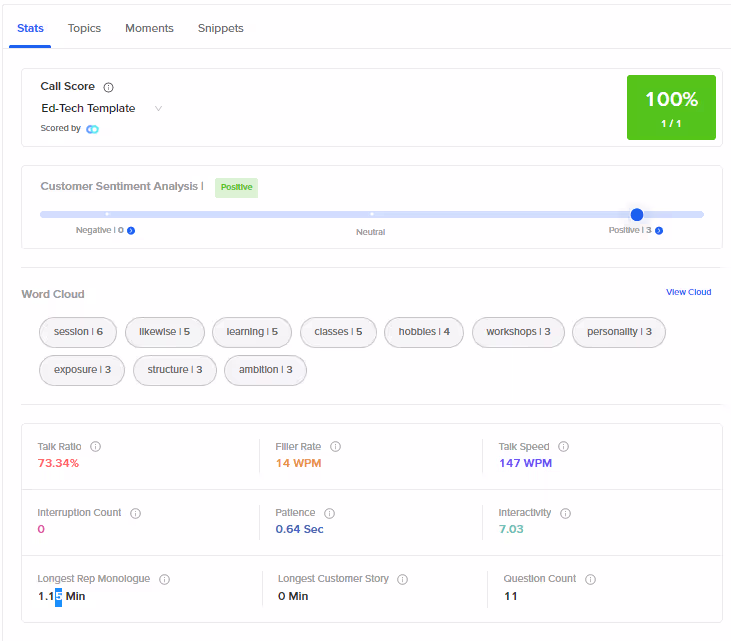This screenshot has height=641, width=731.
Task: Select the 'personality | 3' word chip
Action: [619, 332]
